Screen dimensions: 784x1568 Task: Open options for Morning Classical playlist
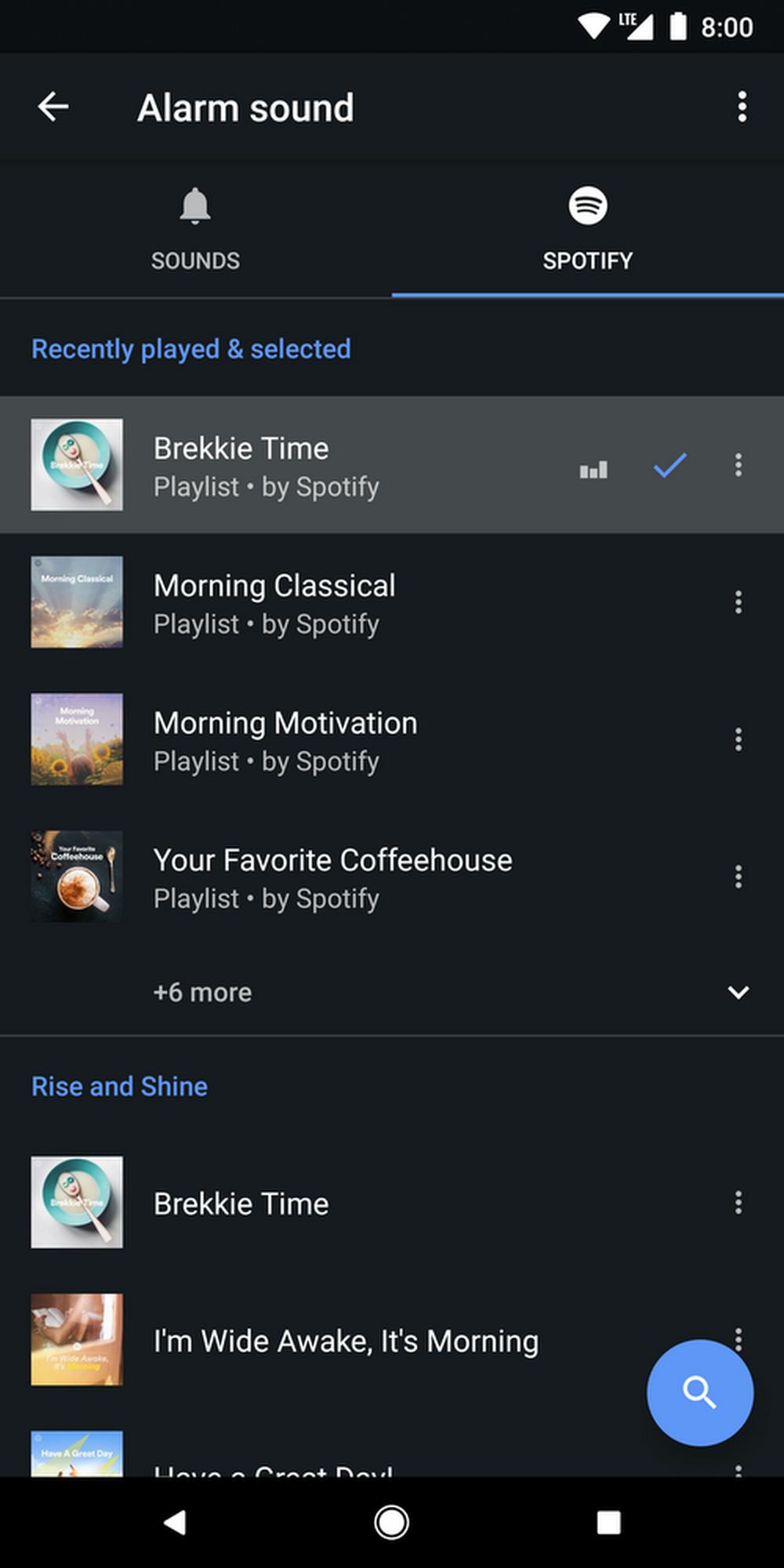(738, 602)
